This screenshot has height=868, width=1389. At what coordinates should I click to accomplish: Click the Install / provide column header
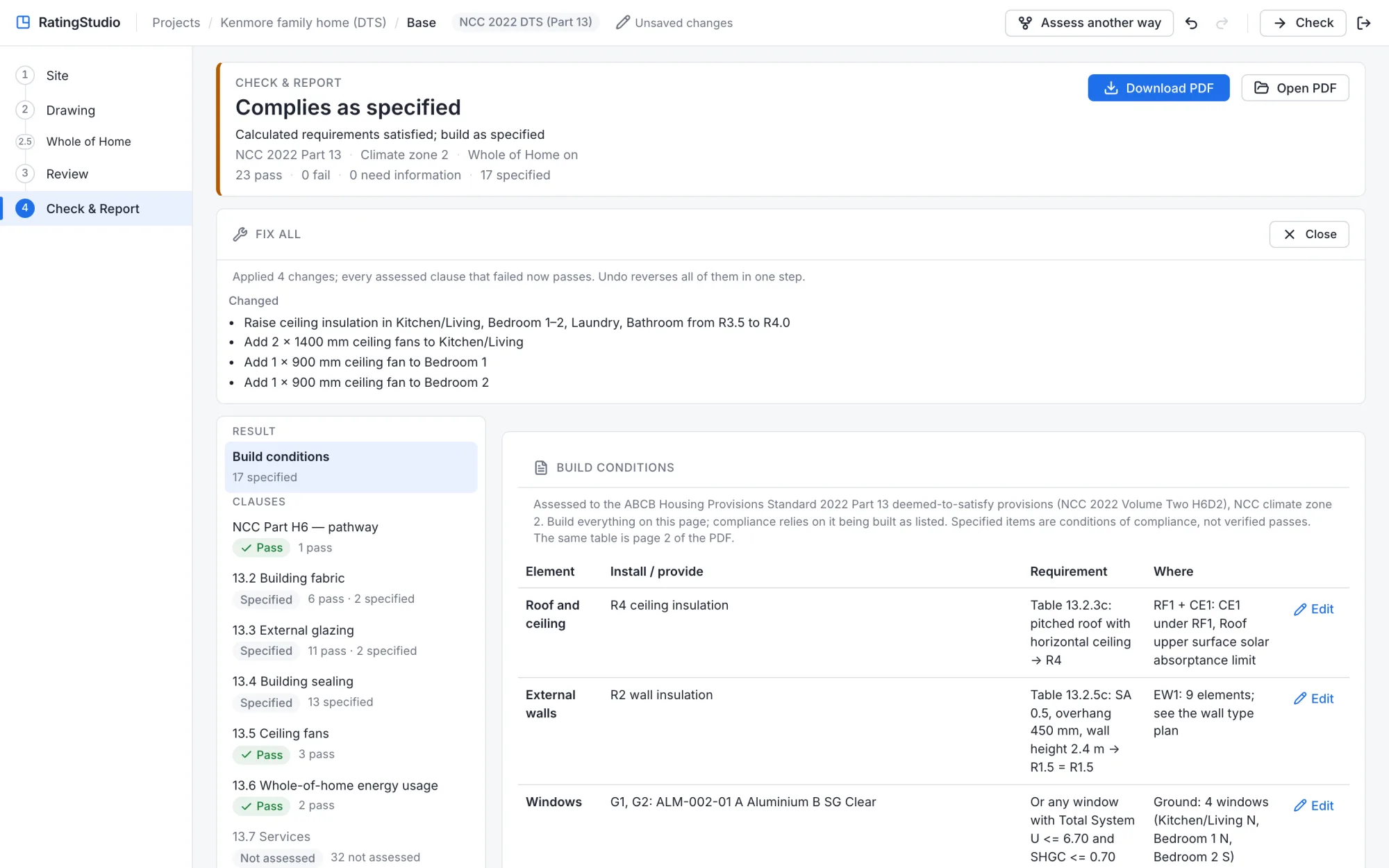click(656, 571)
